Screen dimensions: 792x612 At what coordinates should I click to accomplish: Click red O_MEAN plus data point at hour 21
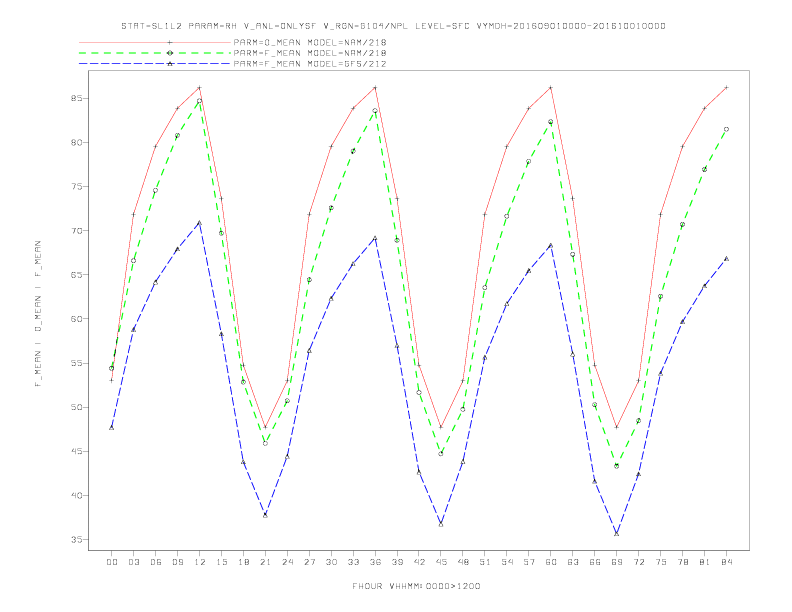tap(265, 427)
